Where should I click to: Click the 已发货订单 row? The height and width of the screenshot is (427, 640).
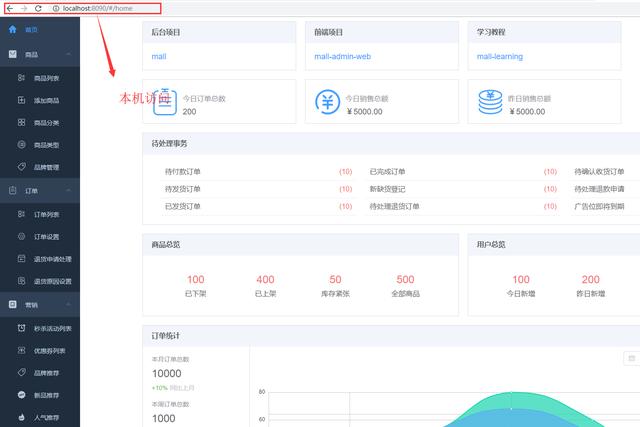258,206
